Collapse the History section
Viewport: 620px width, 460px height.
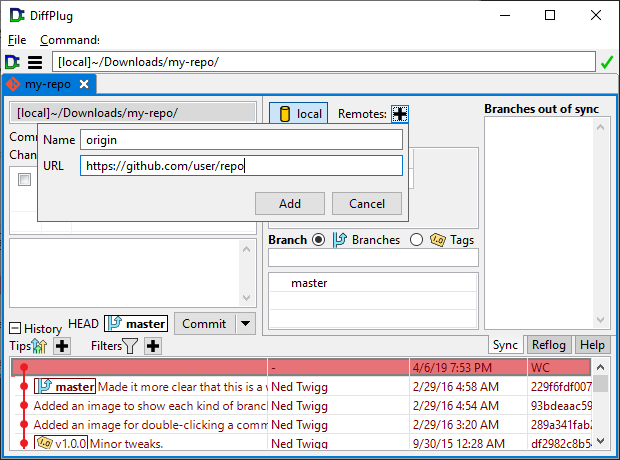tap(16, 329)
